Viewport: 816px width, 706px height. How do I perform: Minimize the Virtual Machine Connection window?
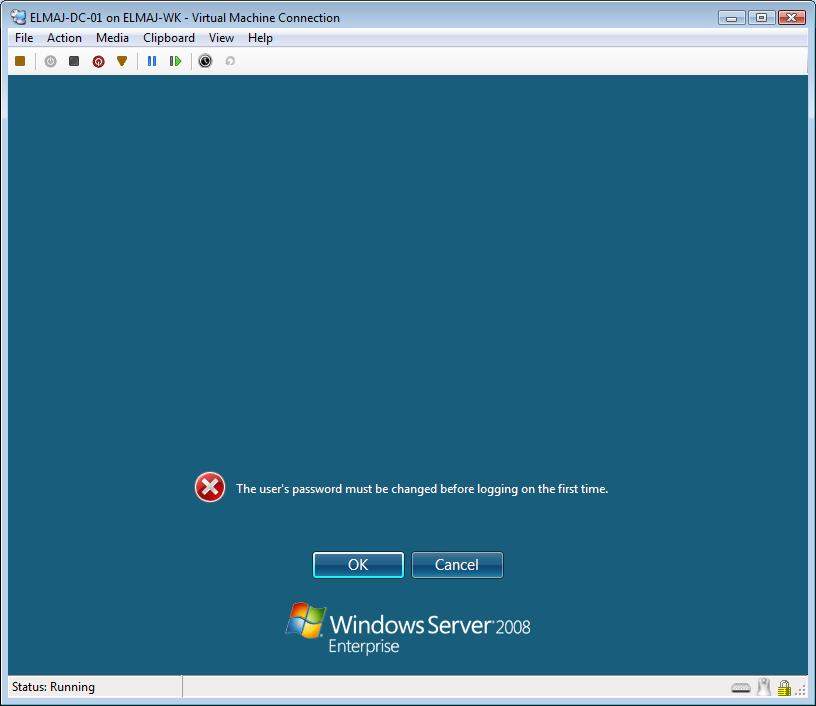(732, 18)
